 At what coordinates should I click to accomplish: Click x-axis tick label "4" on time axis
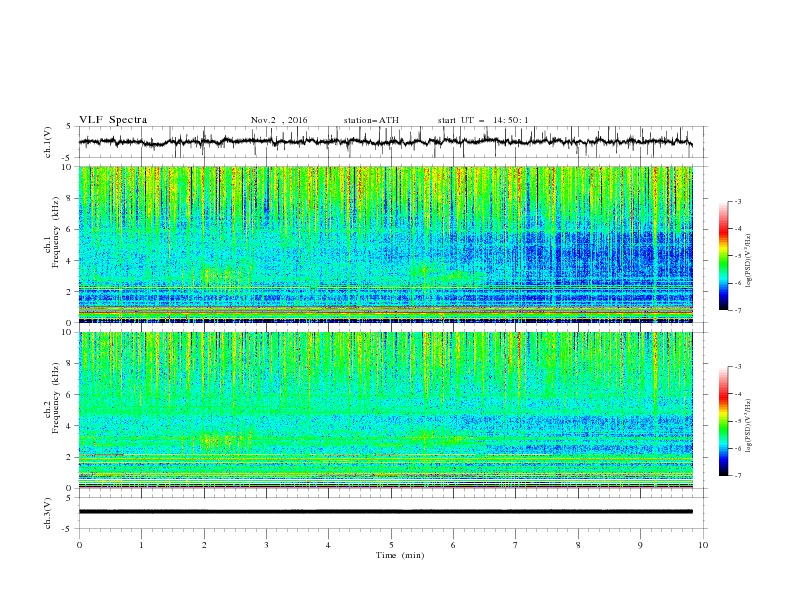click(329, 545)
